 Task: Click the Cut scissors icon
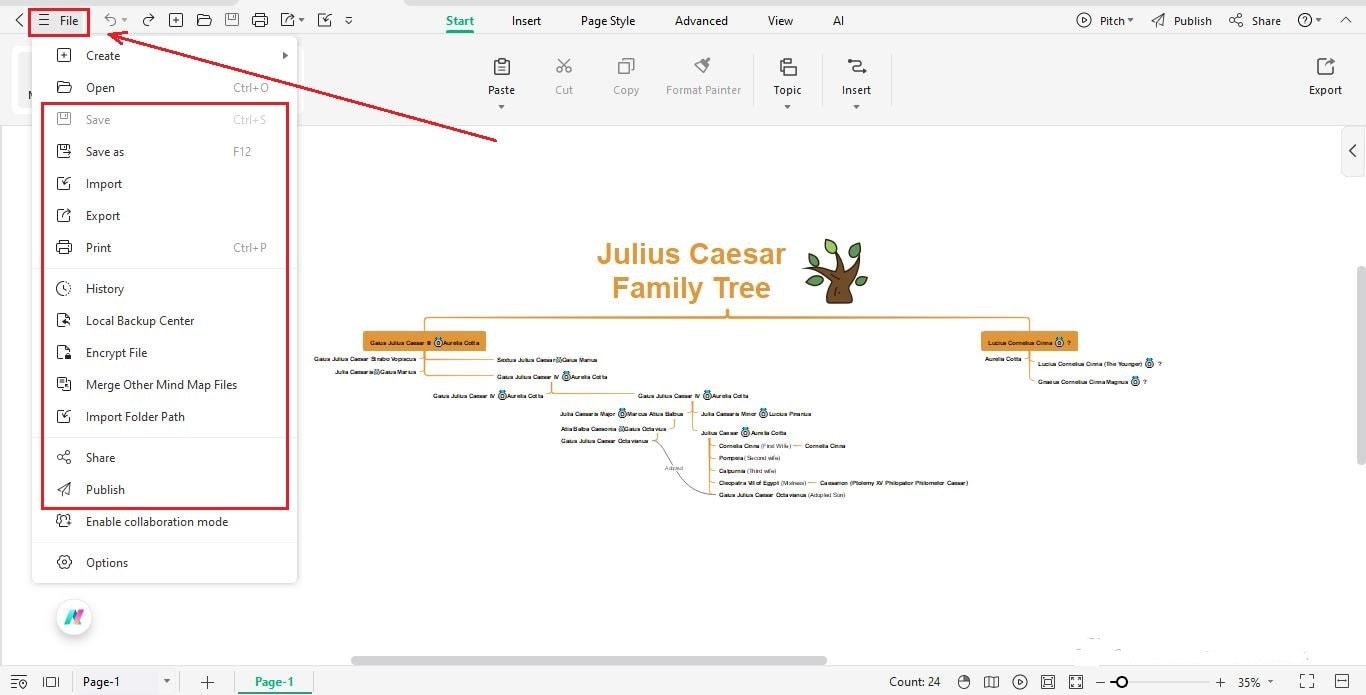coord(564,67)
